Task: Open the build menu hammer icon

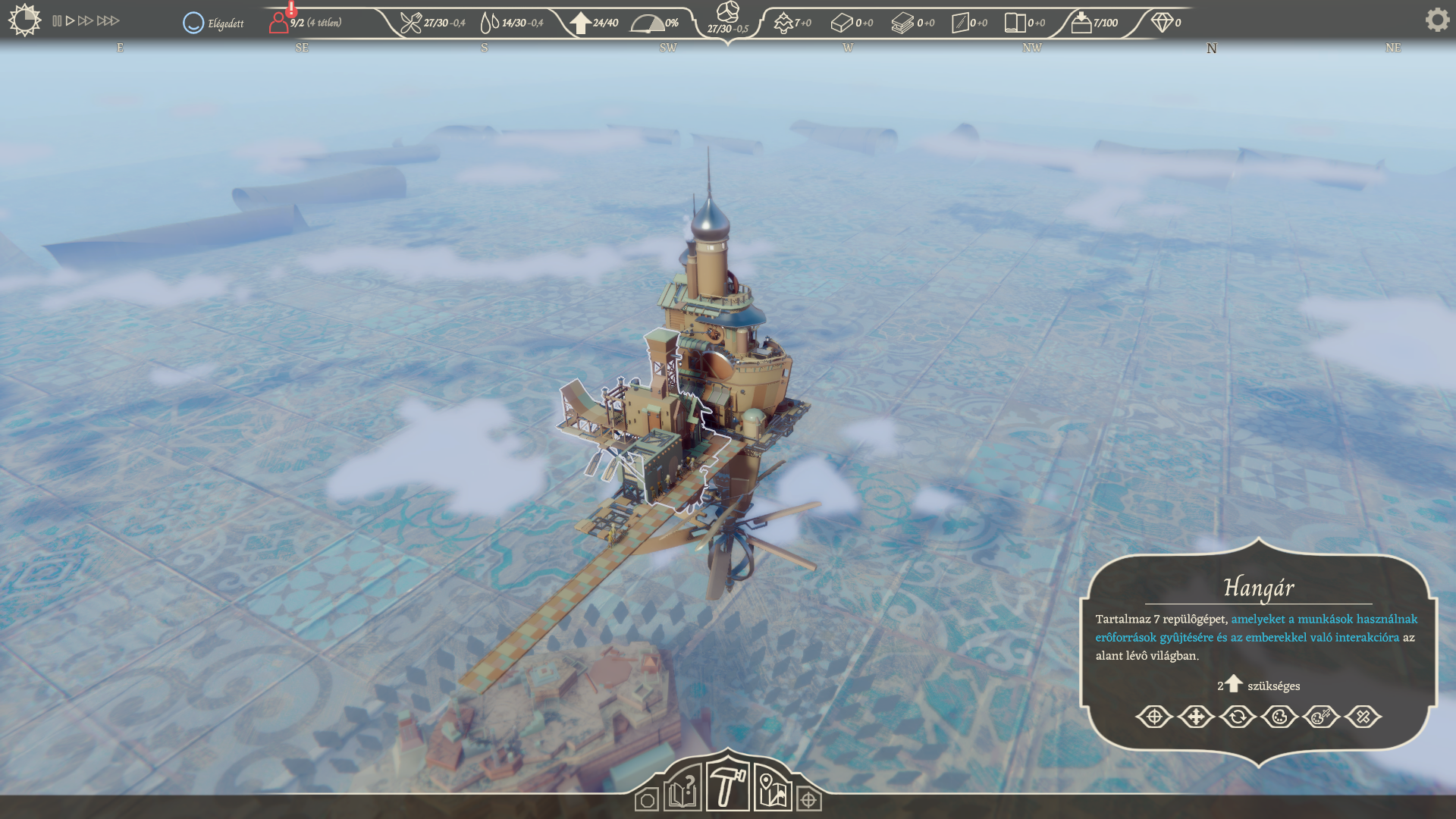Action: [727, 786]
